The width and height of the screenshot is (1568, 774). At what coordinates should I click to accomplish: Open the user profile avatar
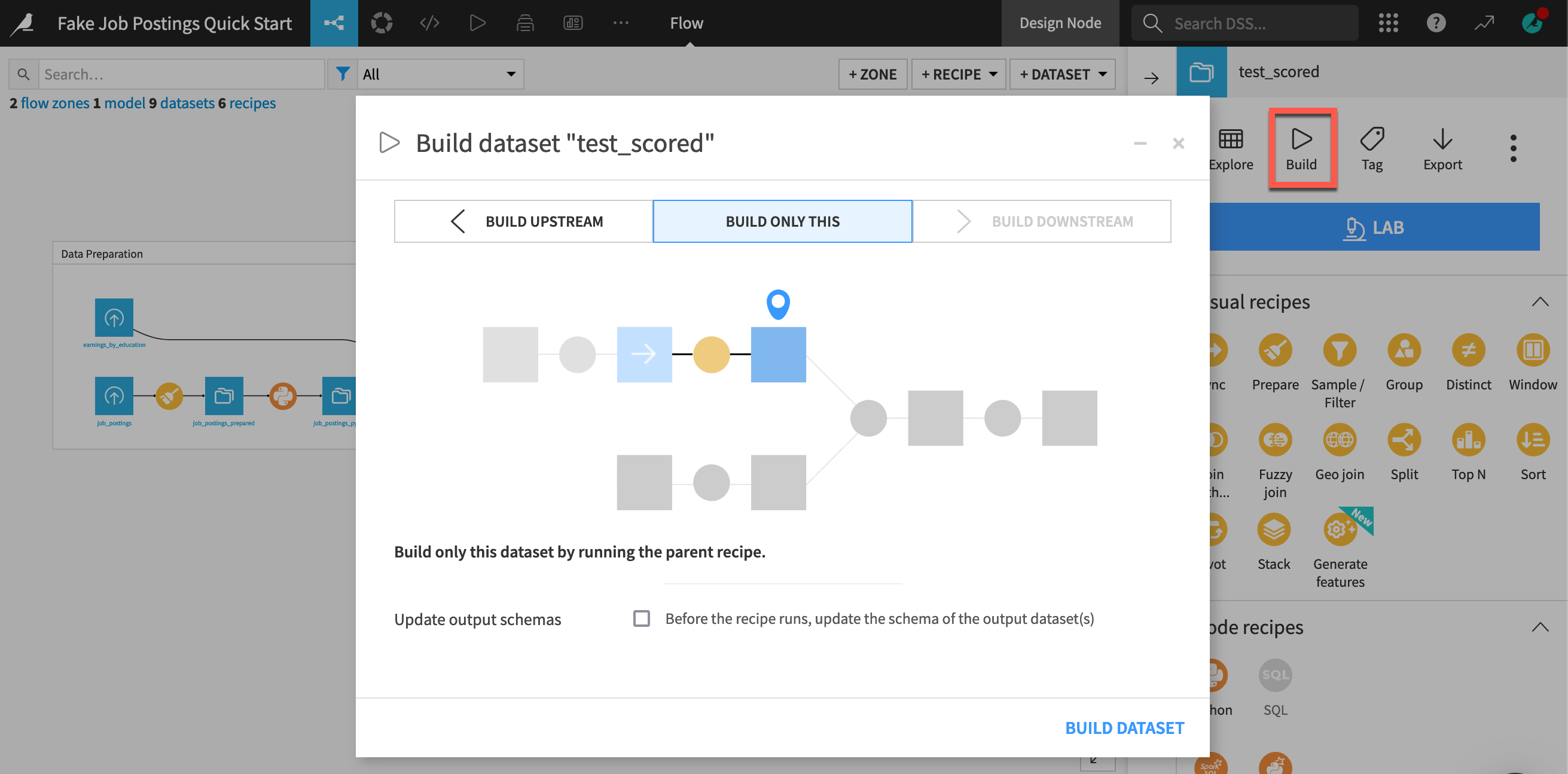pyautogui.click(x=1532, y=23)
